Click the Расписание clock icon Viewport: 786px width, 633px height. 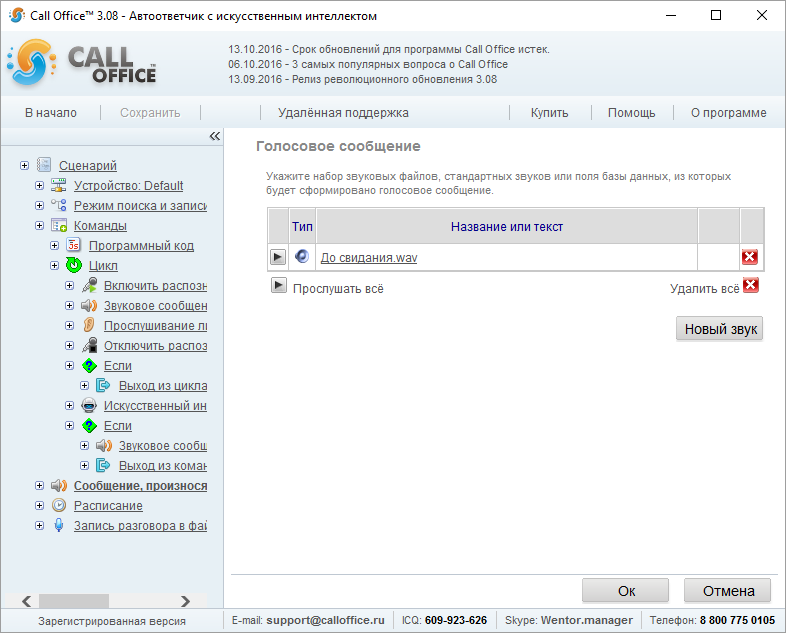[59, 505]
